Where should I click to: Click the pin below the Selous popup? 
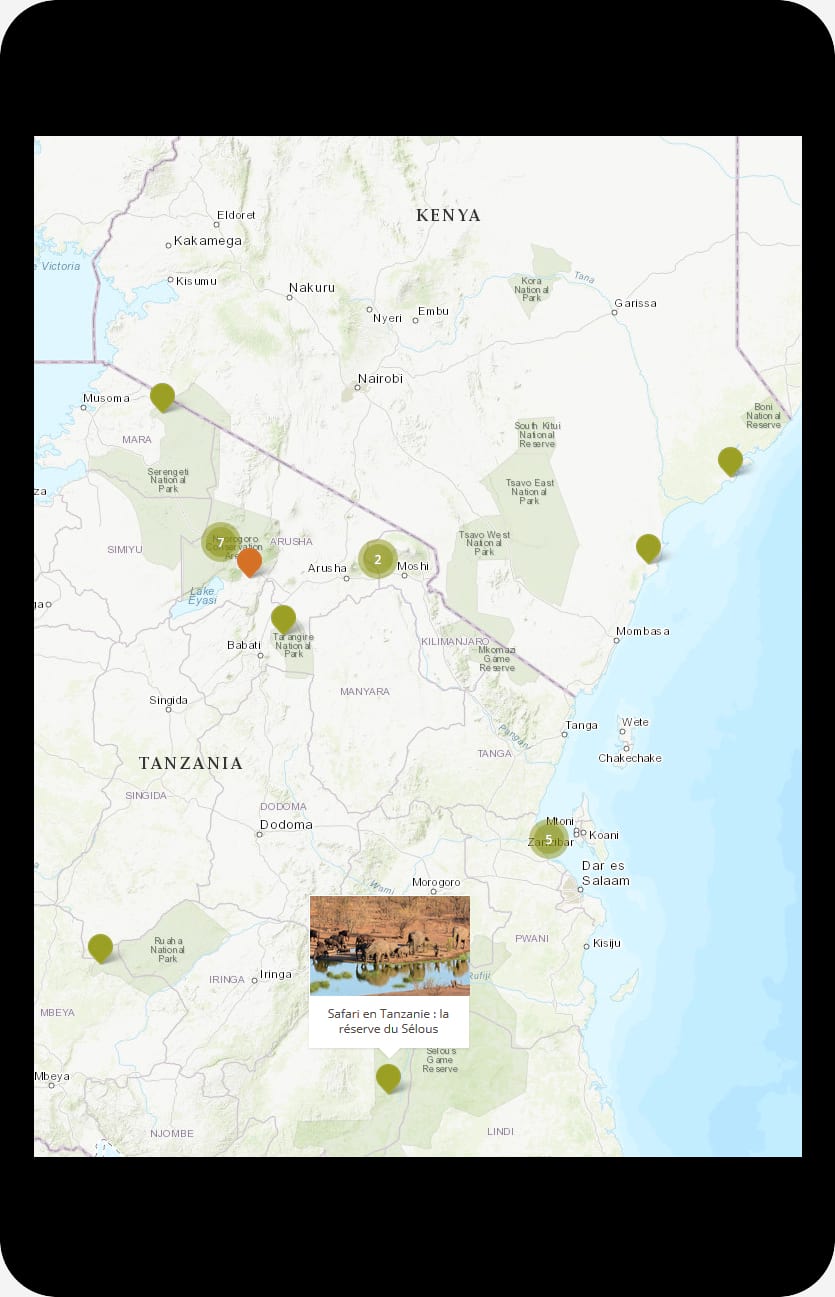(x=388, y=1077)
